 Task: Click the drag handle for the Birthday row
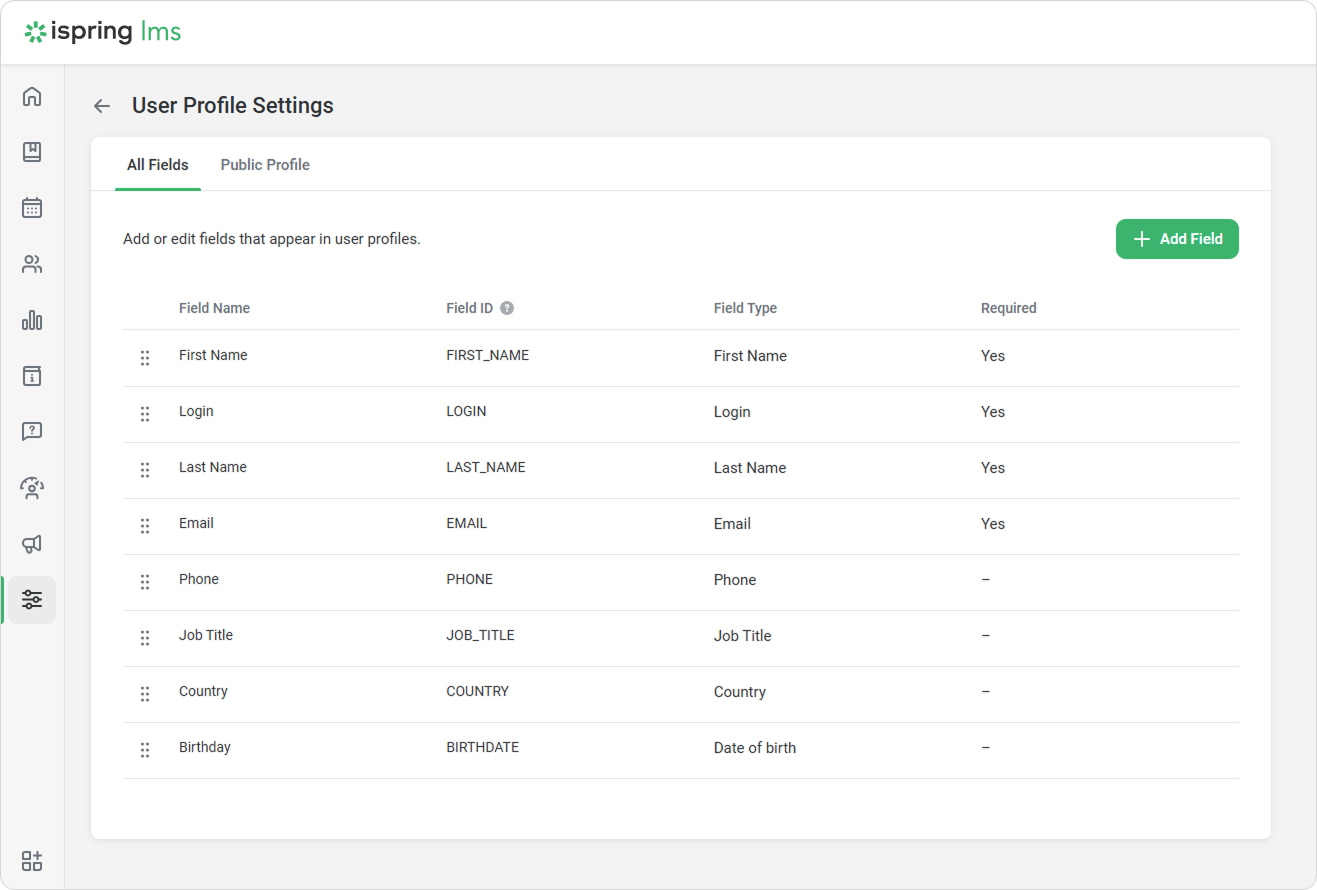coord(145,749)
